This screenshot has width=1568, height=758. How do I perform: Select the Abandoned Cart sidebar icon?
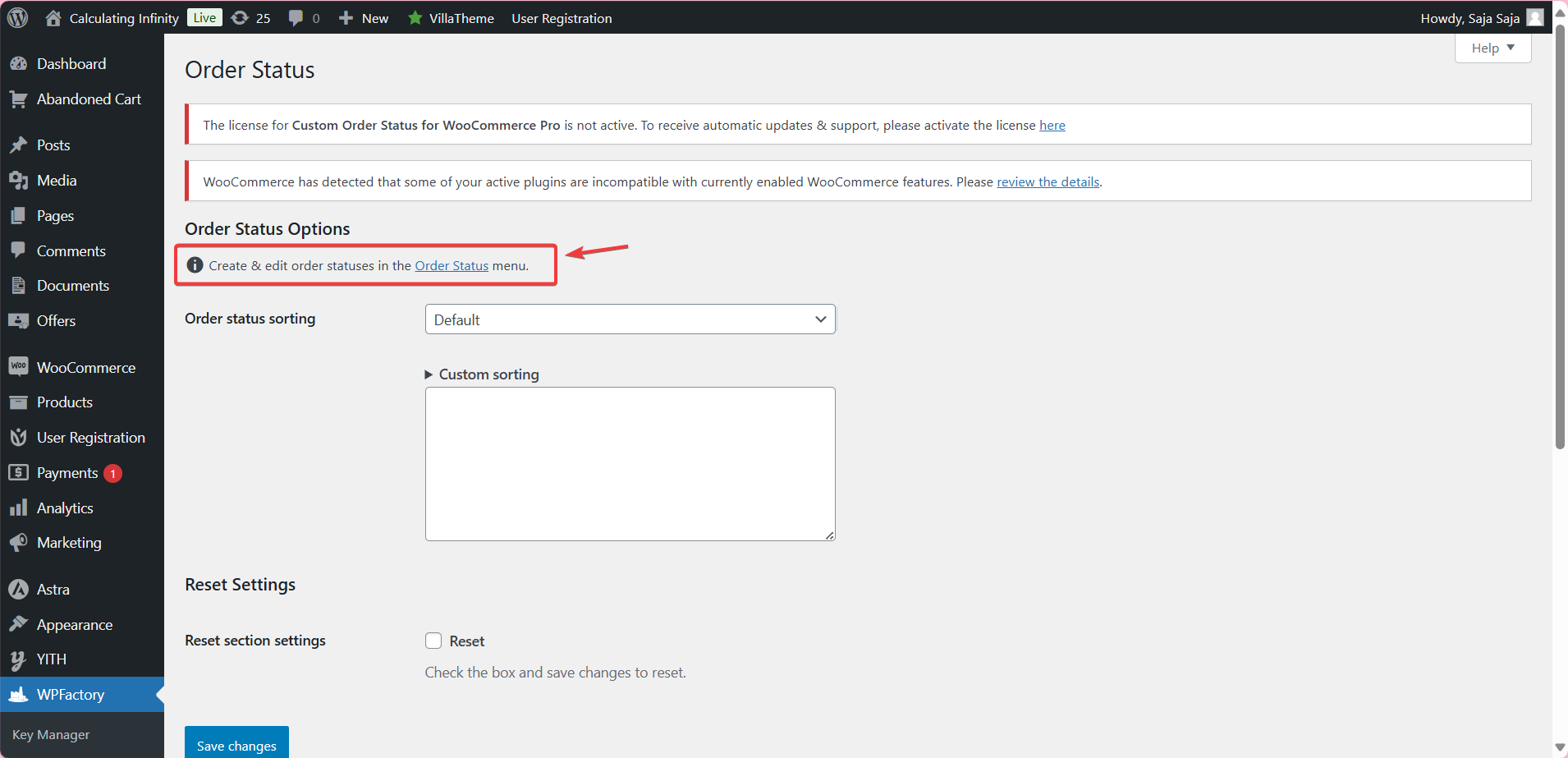pyautogui.click(x=20, y=99)
